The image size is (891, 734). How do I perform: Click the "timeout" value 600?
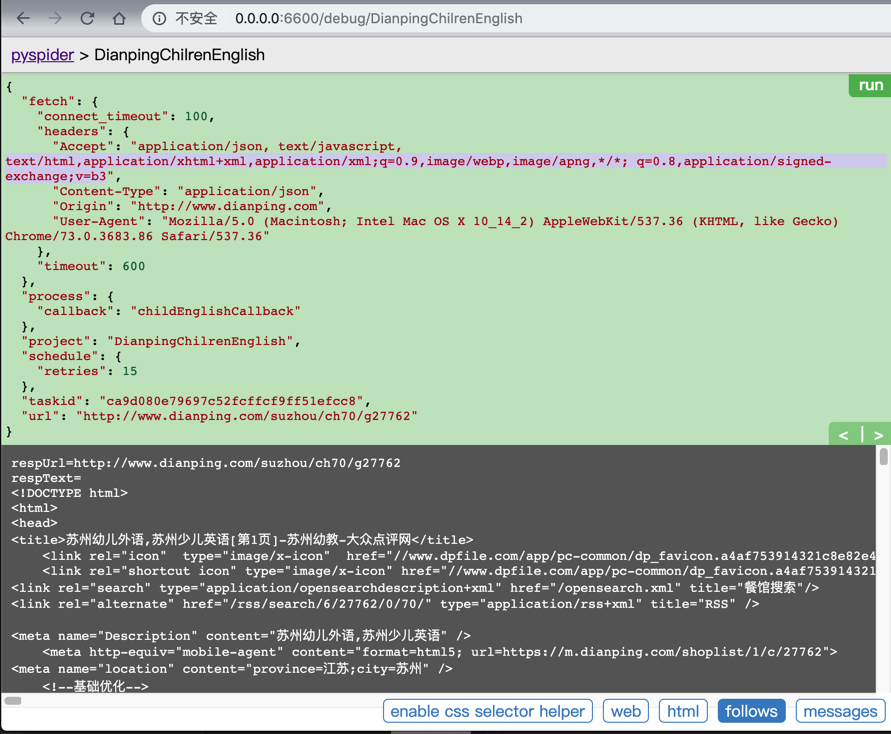click(134, 266)
